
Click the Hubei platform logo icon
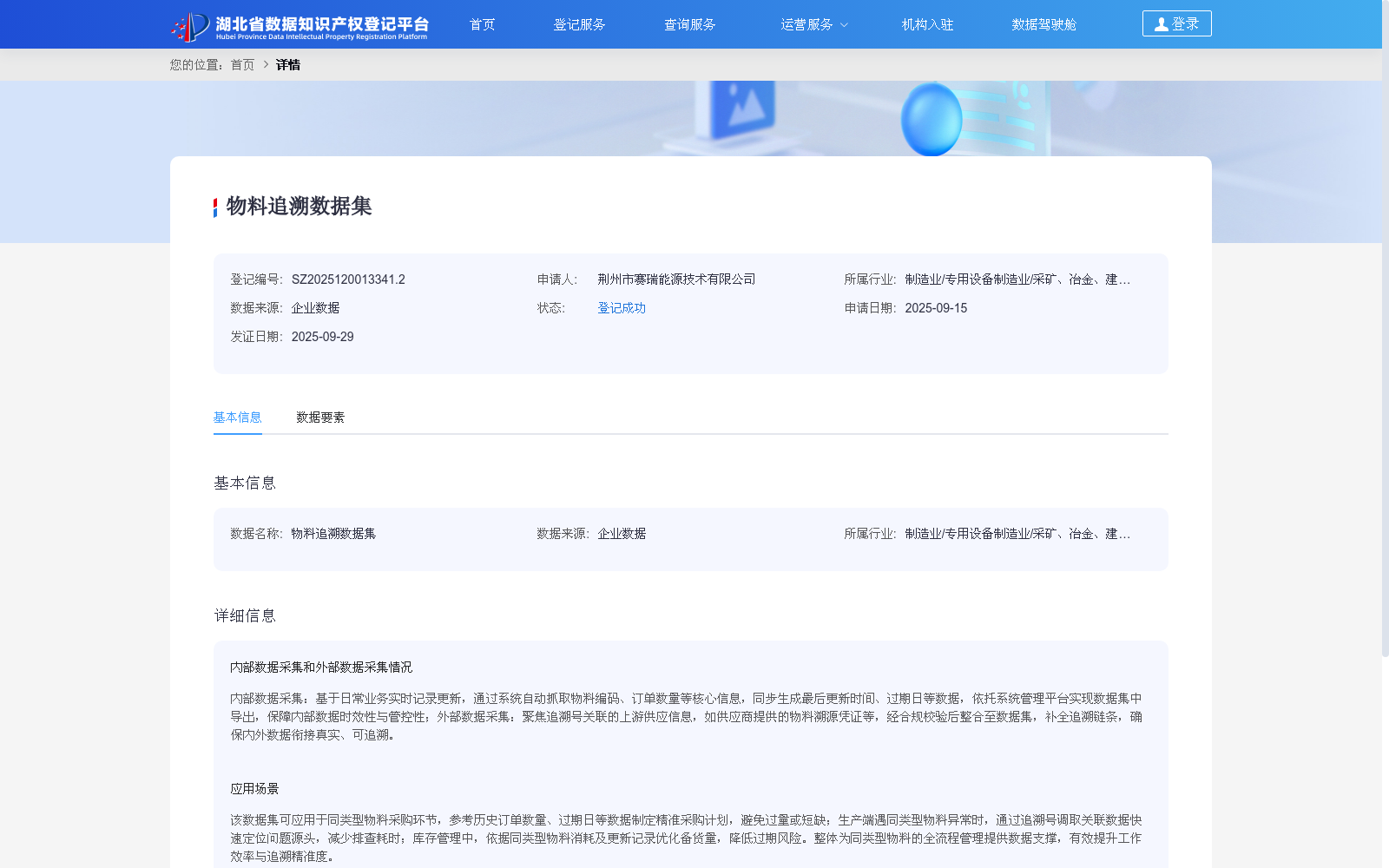coord(190,27)
